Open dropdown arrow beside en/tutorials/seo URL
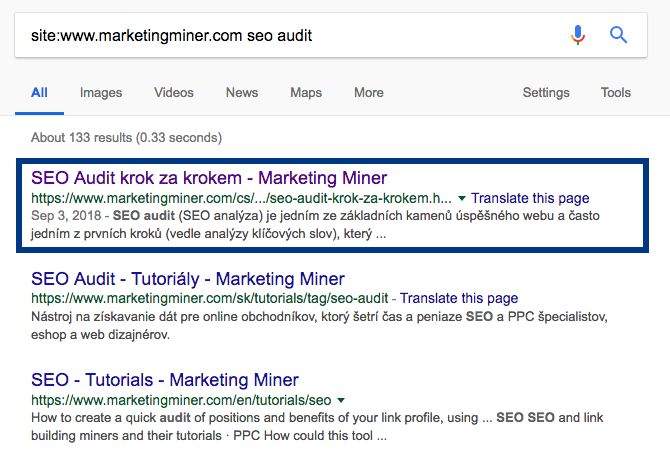670x462 pixels. (341, 400)
